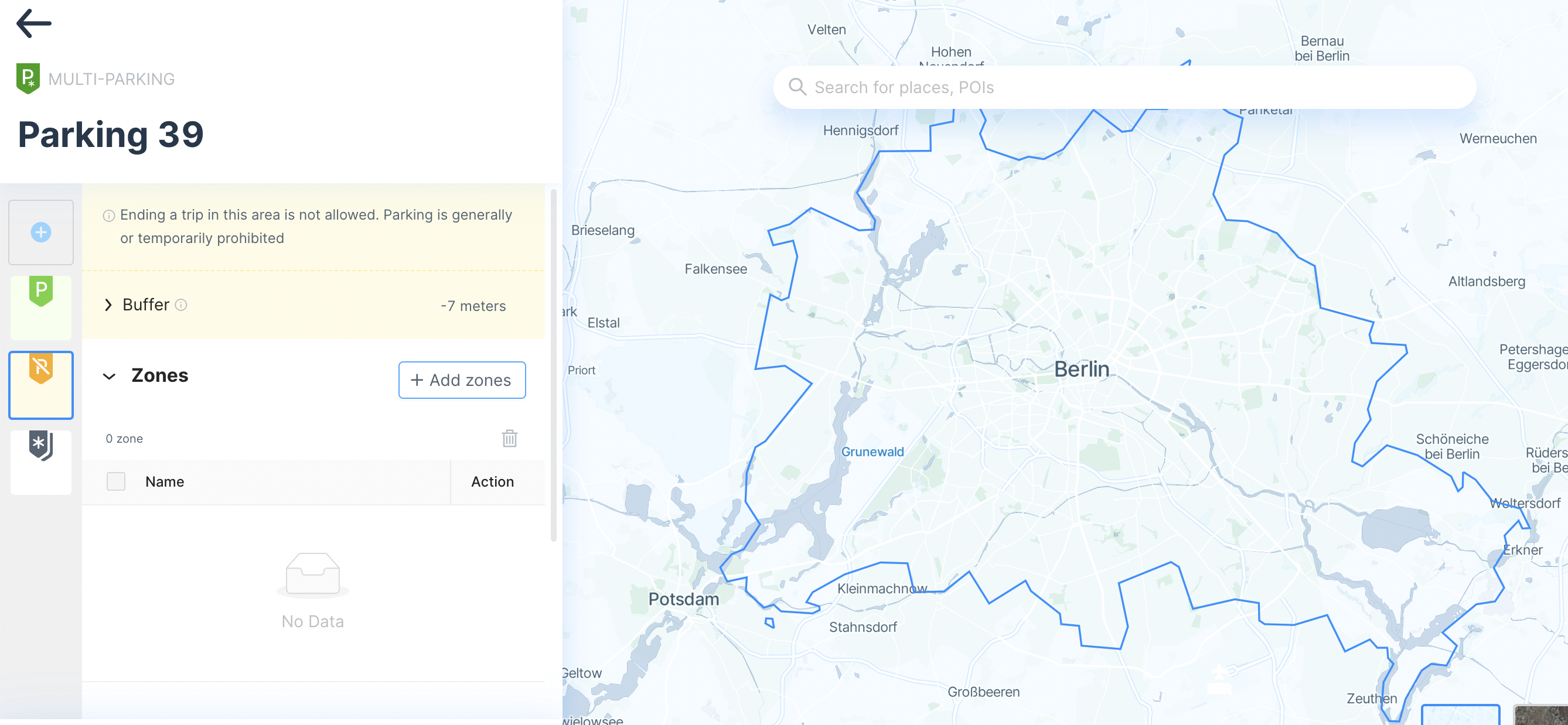Click the Buffer info icon
The image size is (1568, 725).
click(x=181, y=305)
